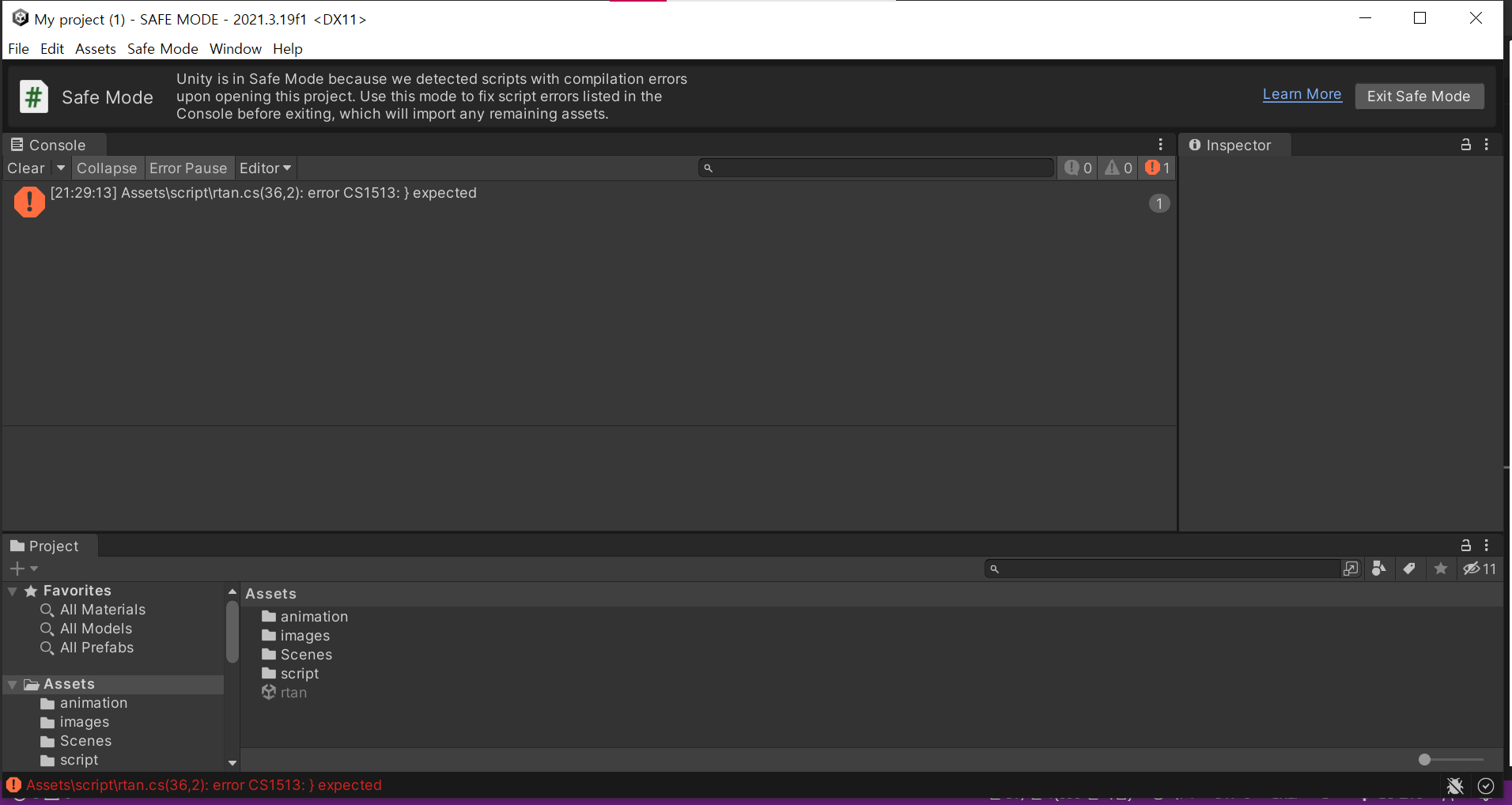Image resolution: width=1512 pixels, height=805 pixels.
Task: Click the status bar error message
Action: click(x=204, y=785)
